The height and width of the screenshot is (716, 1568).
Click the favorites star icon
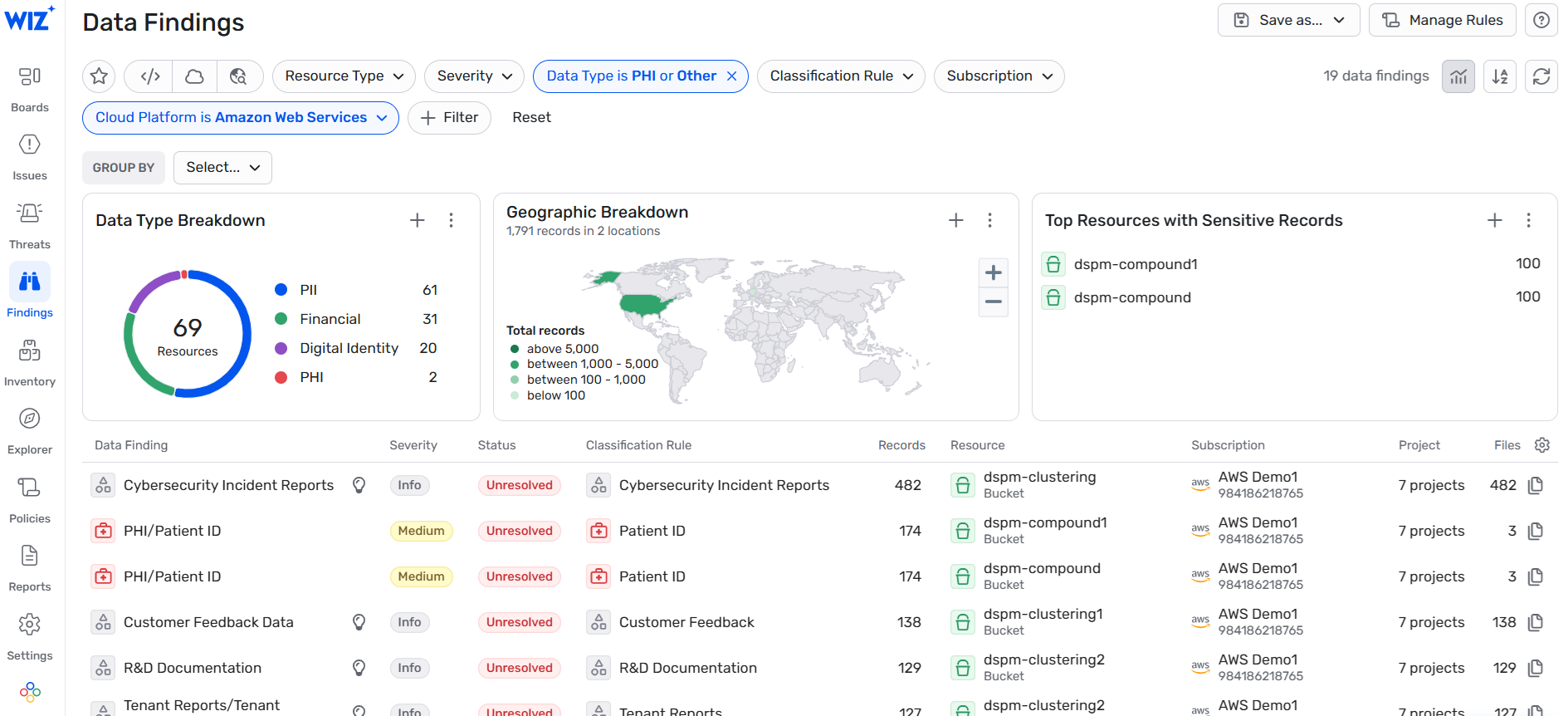point(99,76)
